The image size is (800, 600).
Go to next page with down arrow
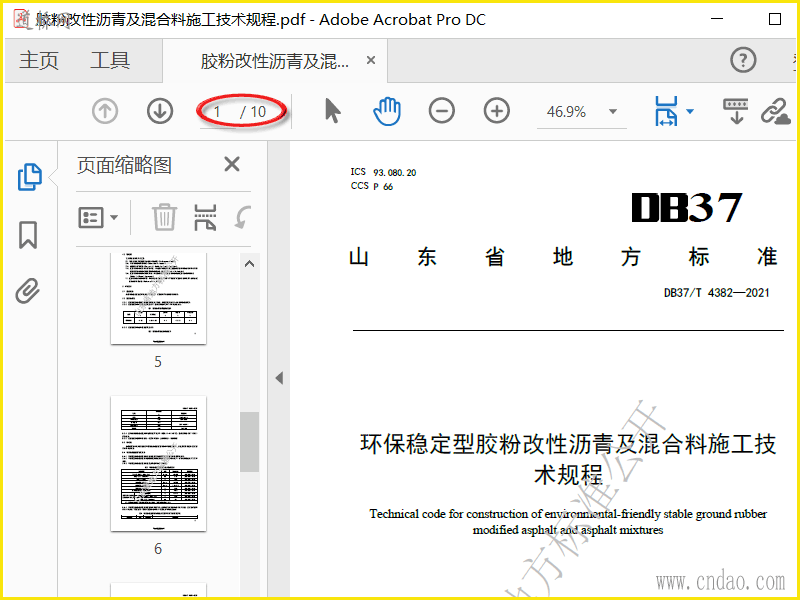[x=160, y=111]
